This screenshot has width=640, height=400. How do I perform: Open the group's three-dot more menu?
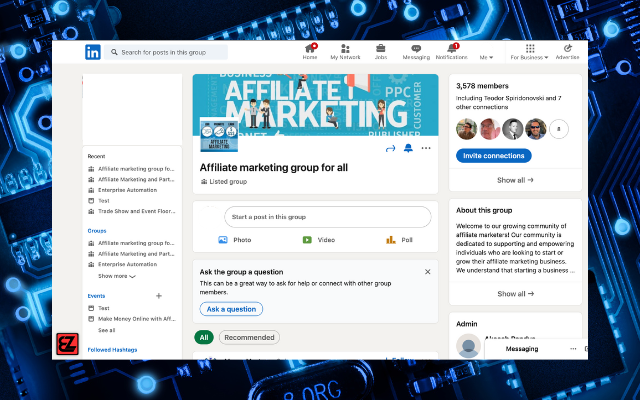click(426, 148)
